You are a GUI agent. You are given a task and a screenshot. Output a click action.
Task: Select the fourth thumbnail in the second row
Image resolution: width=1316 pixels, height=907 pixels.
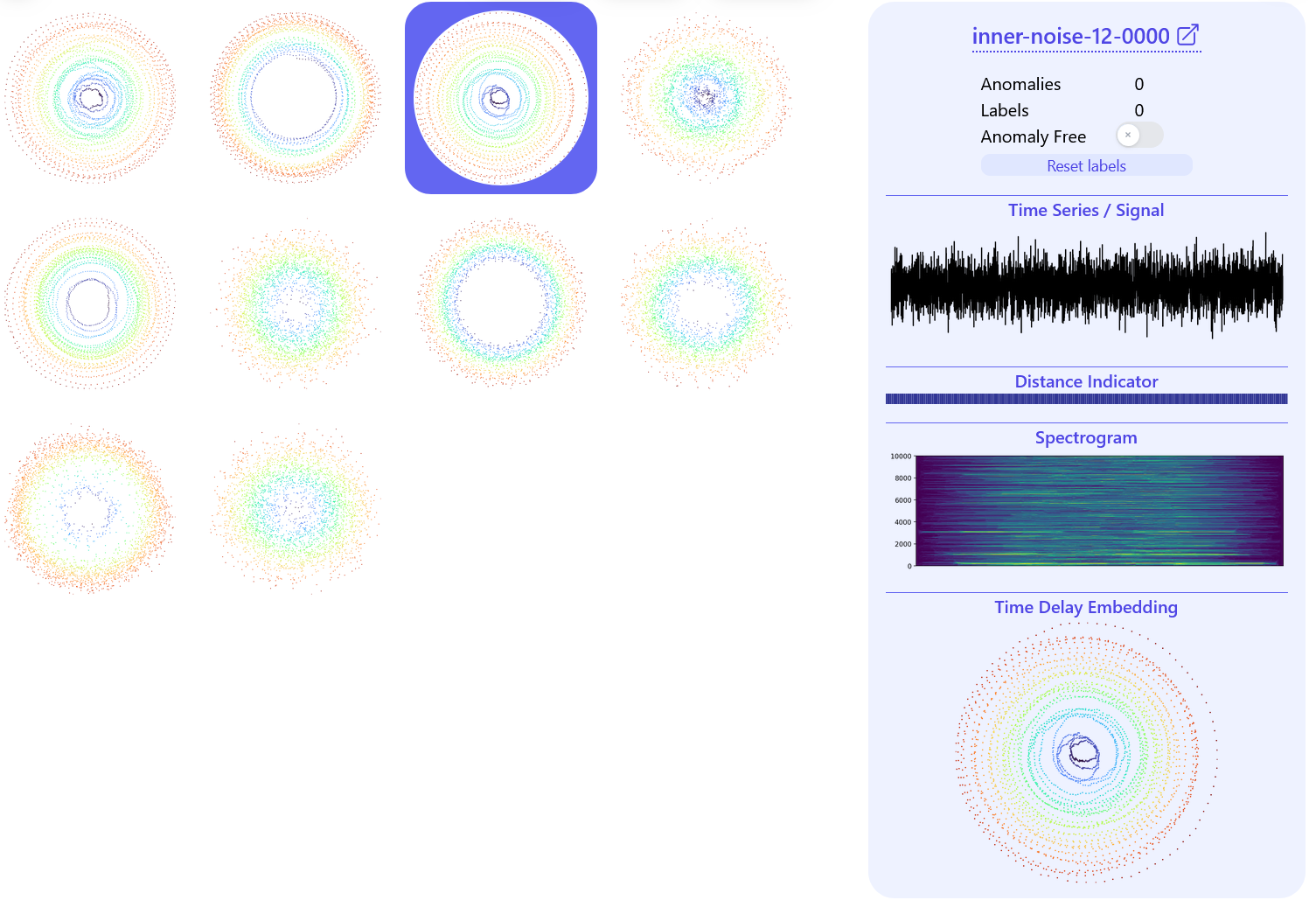tap(707, 303)
